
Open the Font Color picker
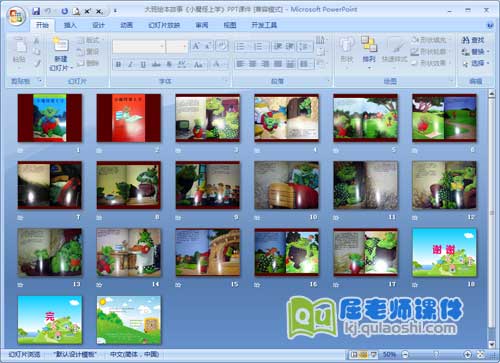tap(218, 64)
